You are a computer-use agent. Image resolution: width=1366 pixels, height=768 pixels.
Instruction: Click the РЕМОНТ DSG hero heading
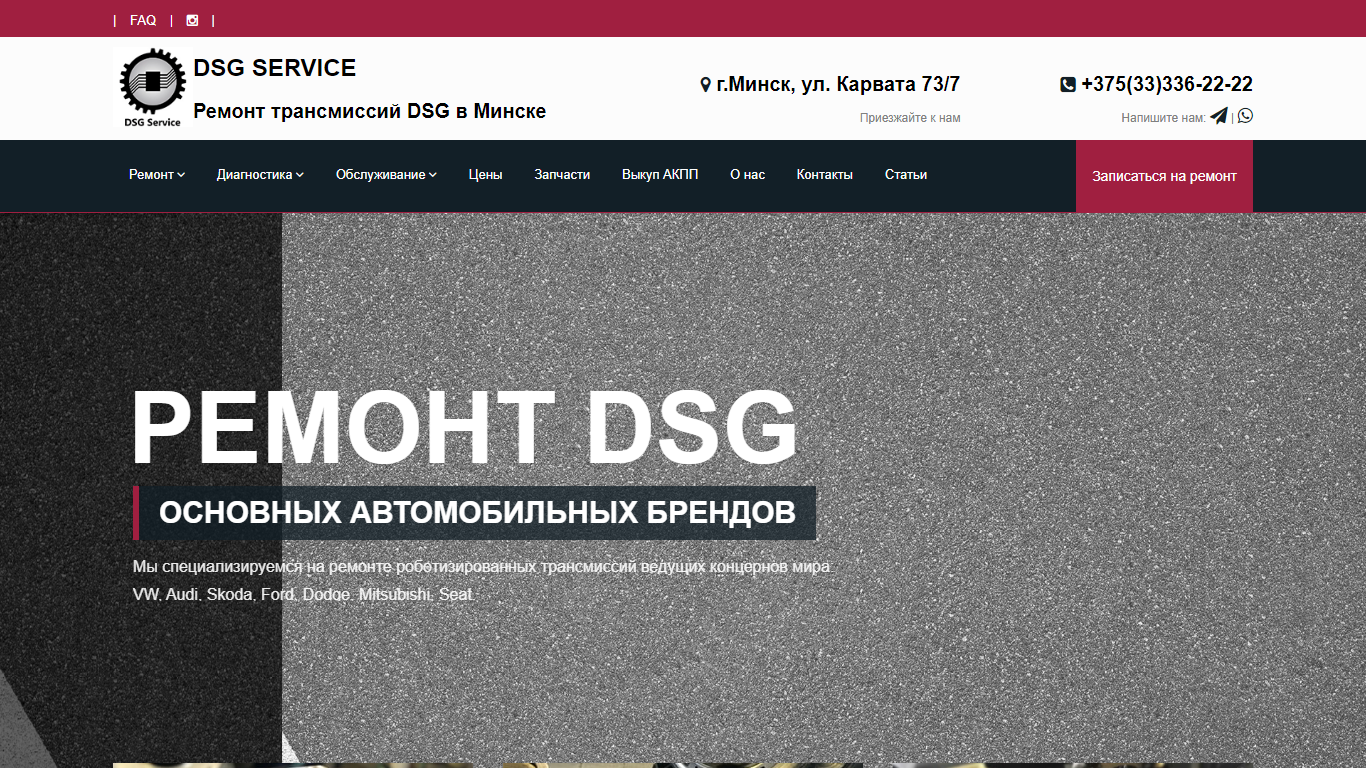(465, 429)
